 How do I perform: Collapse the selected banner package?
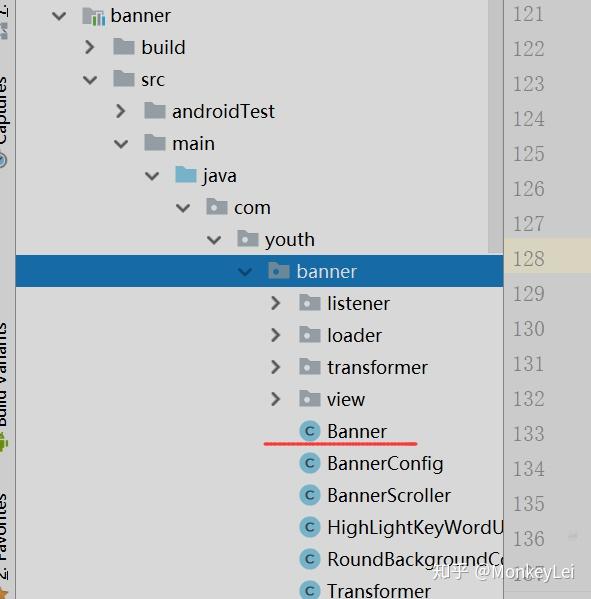244,272
